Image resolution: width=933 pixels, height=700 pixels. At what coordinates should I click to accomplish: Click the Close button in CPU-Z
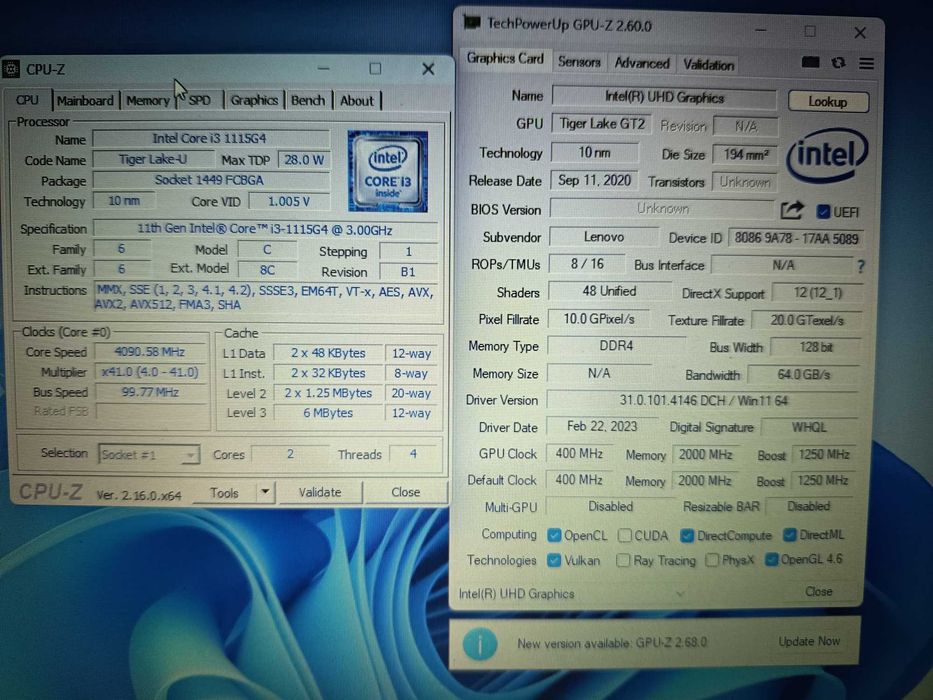tap(406, 492)
